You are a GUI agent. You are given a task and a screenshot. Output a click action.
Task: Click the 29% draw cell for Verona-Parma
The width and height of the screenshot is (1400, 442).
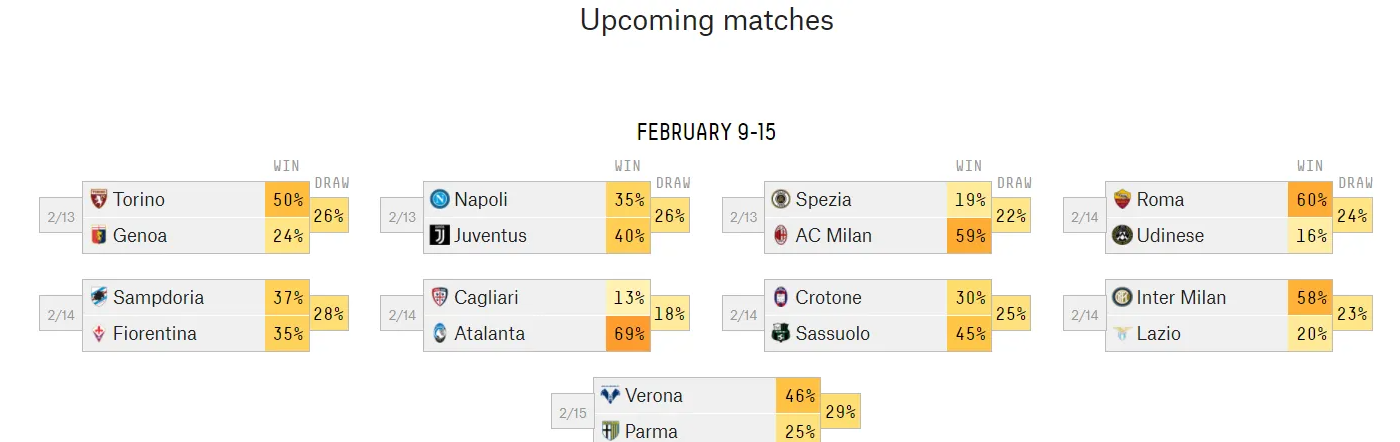click(840, 412)
